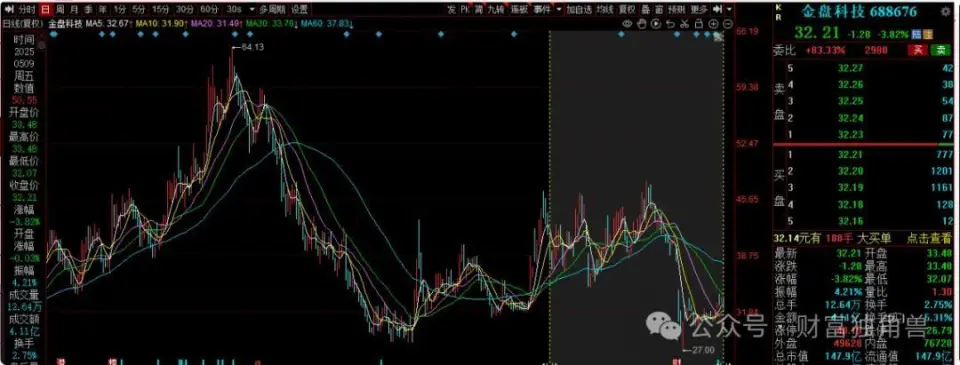
Task: Open the 多周期 multi-period menu
Action: click(271, 9)
